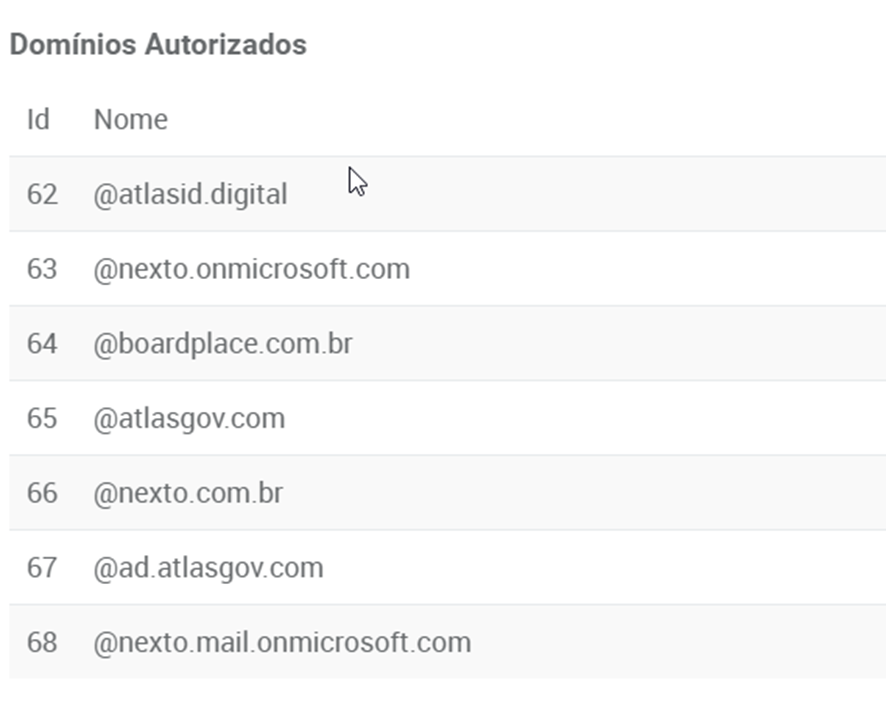The height and width of the screenshot is (708, 886).
Task: Sort by the Nome column header
Action: point(131,120)
